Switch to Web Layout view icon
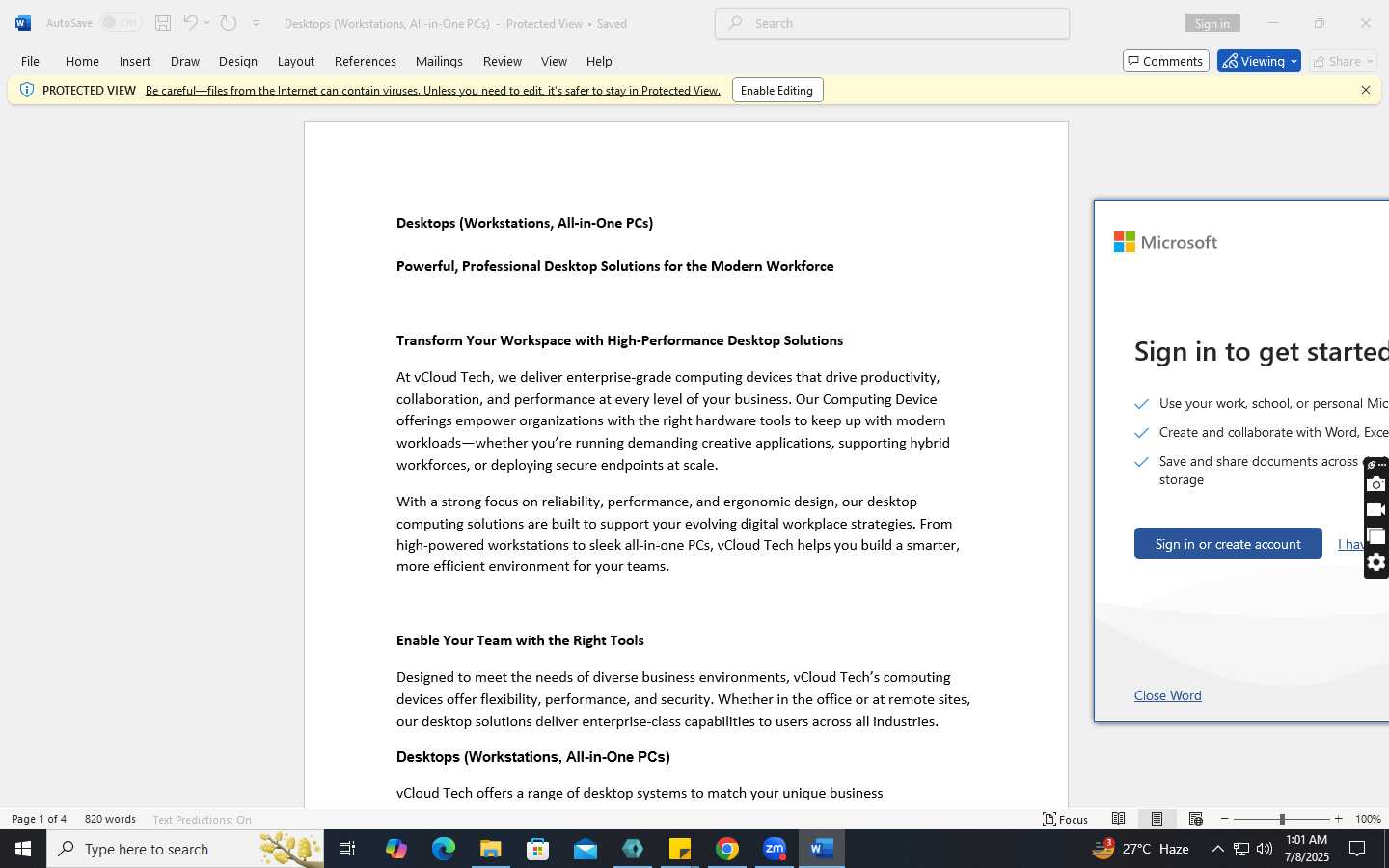Viewport: 1389px width, 868px height. [1195, 819]
